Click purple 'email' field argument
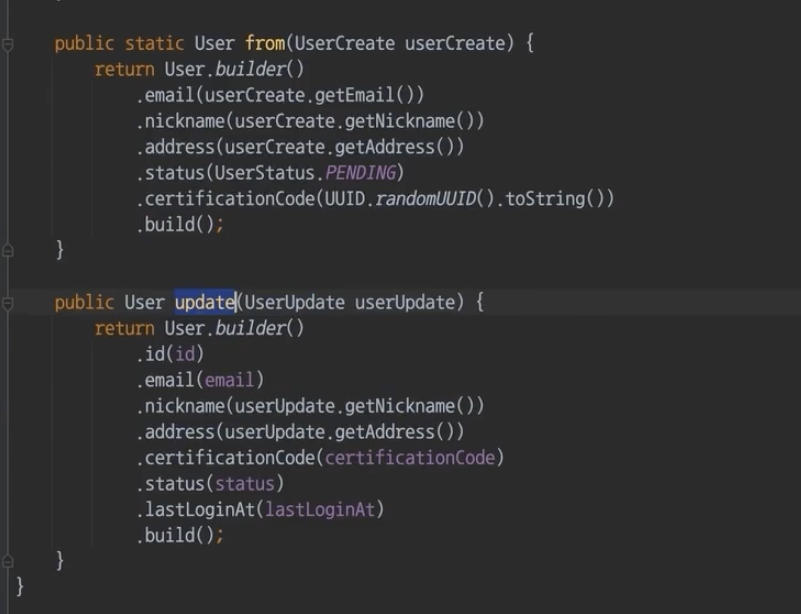 (229, 381)
